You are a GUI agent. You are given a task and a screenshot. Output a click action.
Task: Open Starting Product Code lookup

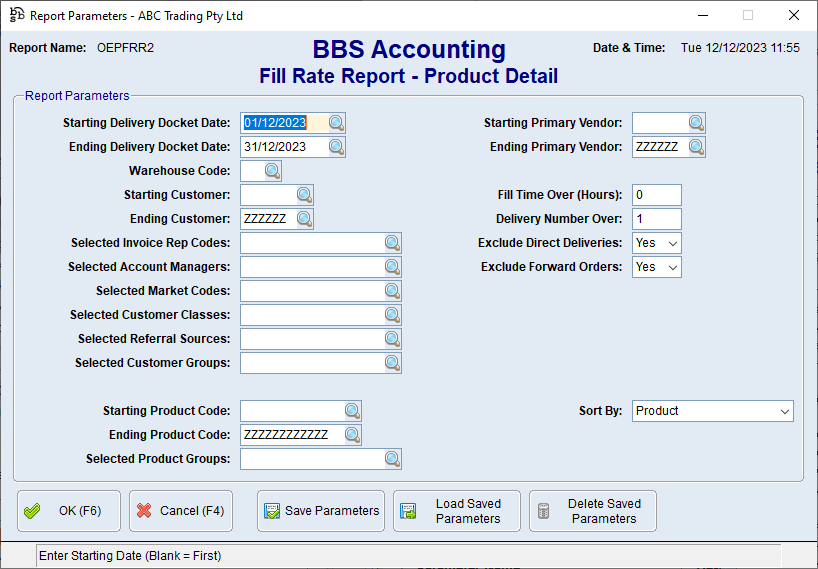(x=353, y=411)
